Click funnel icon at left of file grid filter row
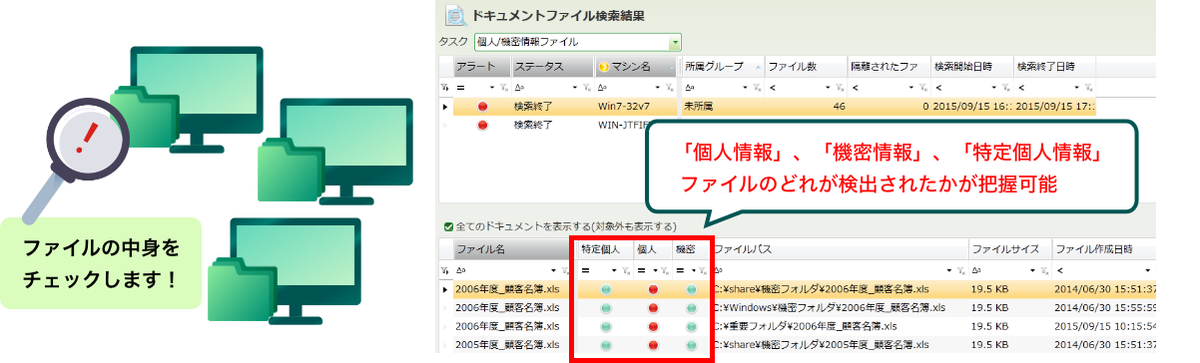The width and height of the screenshot is (1200, 363). pos(445,271)
